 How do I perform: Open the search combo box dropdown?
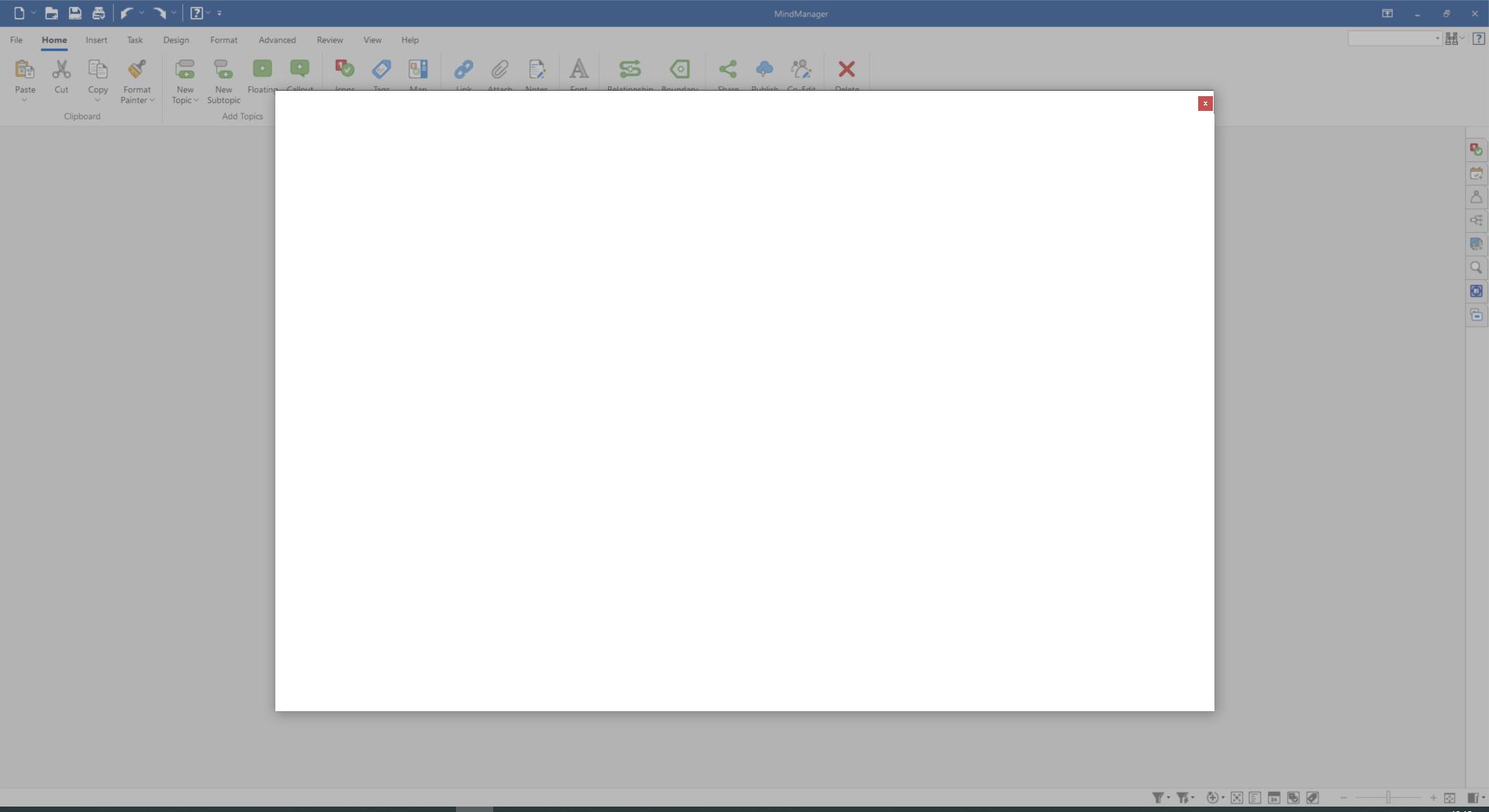point(1436,39)
